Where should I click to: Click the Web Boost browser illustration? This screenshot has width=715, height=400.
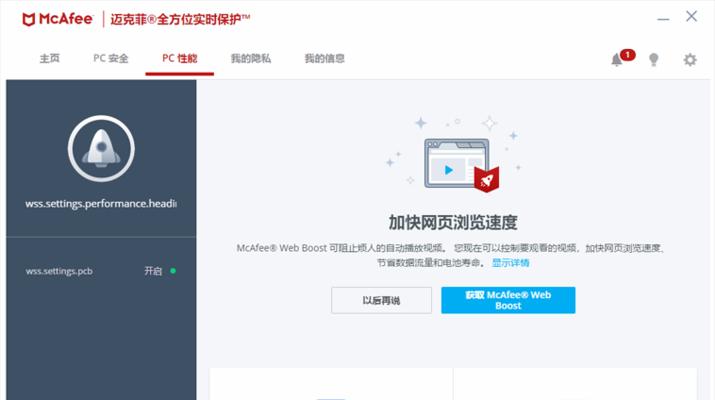(x=461, y=164)
